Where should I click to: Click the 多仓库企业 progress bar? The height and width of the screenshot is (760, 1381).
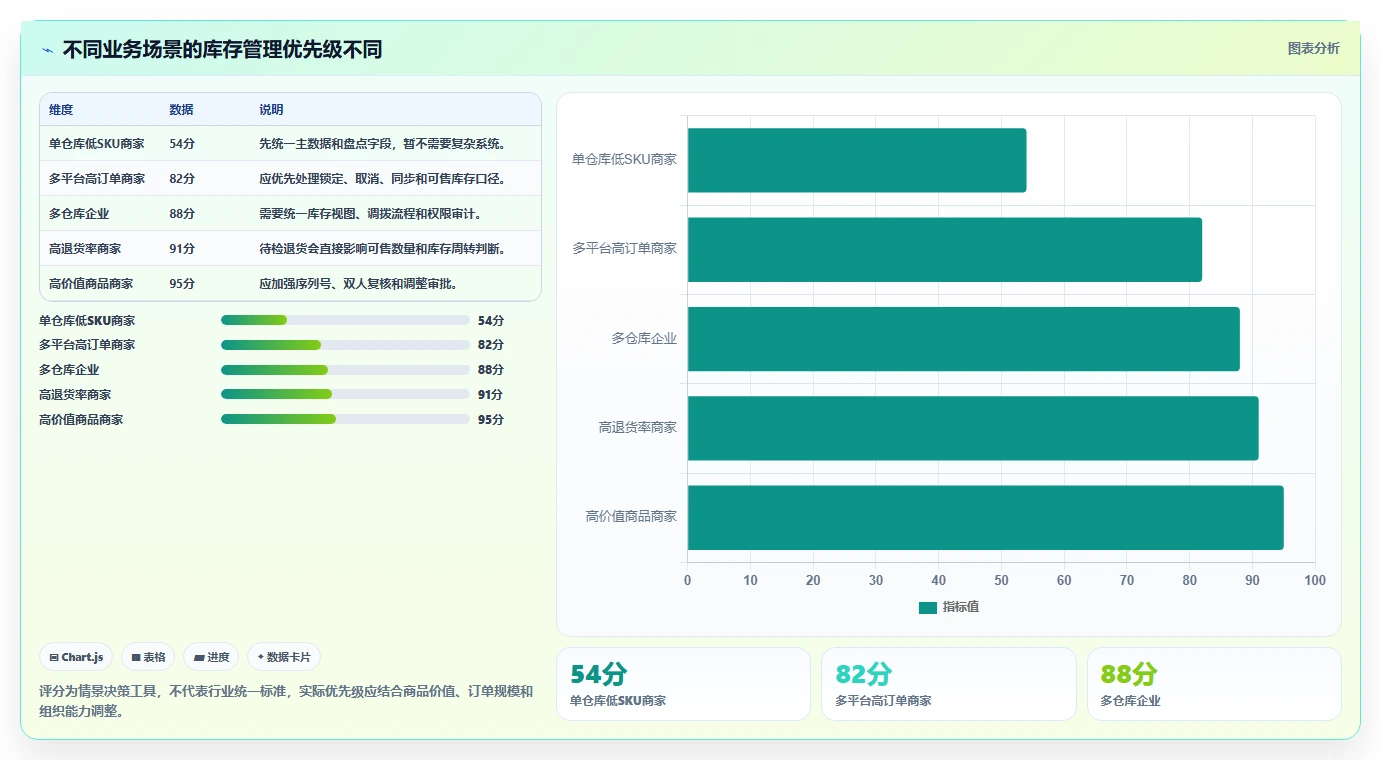345,370
